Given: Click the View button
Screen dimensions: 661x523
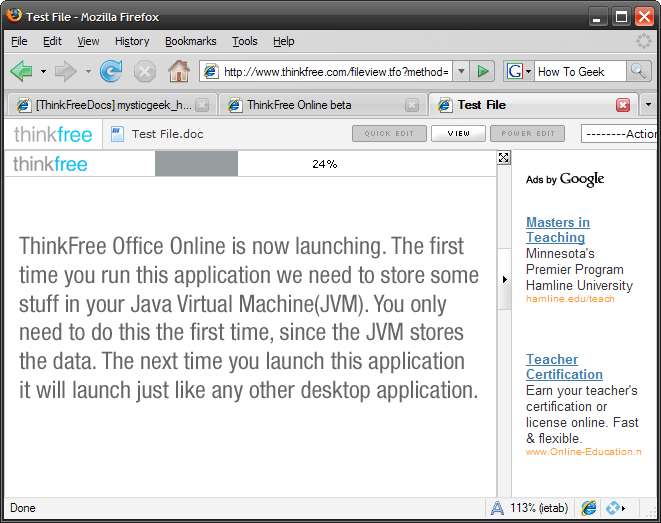Looking at the screenshot, I should (458, 134).
